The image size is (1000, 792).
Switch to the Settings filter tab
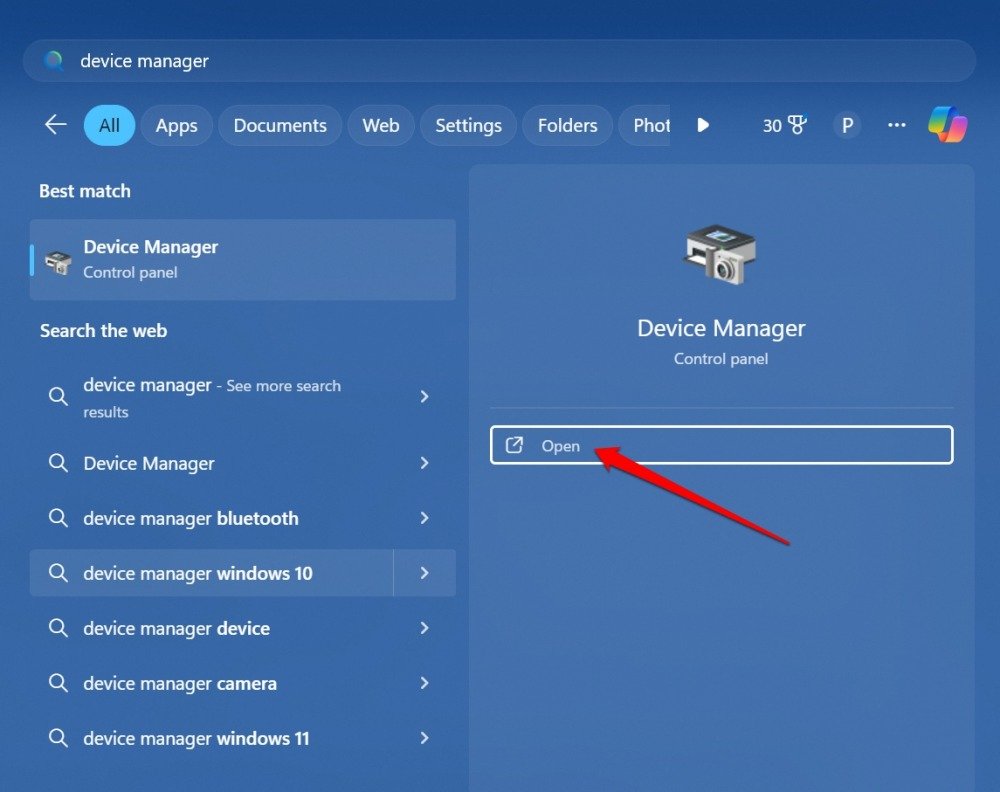coord(468,125)
